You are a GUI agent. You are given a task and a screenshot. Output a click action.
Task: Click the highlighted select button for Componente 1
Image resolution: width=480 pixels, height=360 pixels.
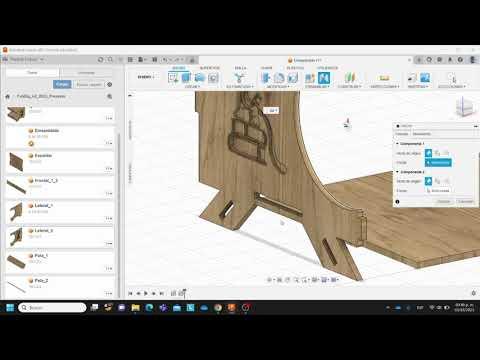(x=438, y=163)
